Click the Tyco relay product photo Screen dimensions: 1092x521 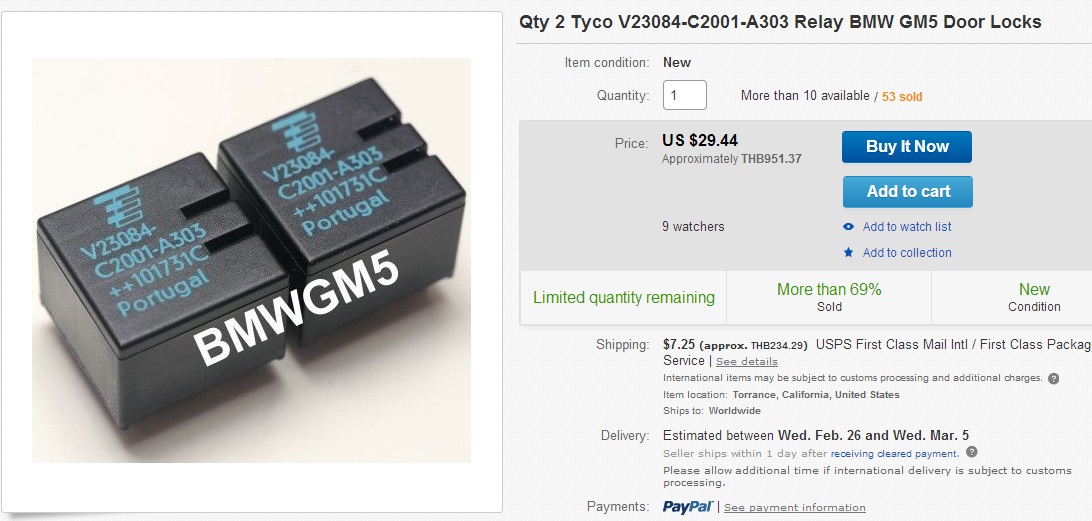pyautogui.click(x=251, y=260)
